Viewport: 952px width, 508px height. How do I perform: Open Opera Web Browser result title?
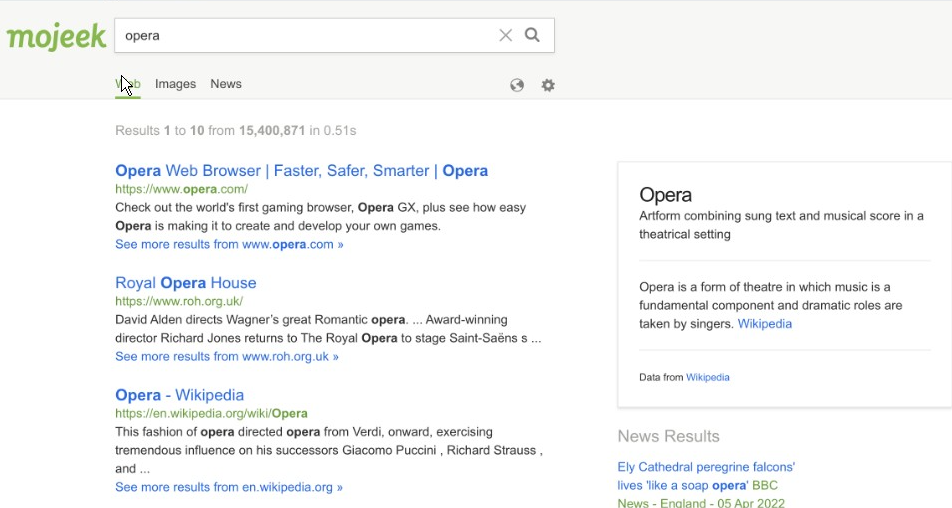302,171
